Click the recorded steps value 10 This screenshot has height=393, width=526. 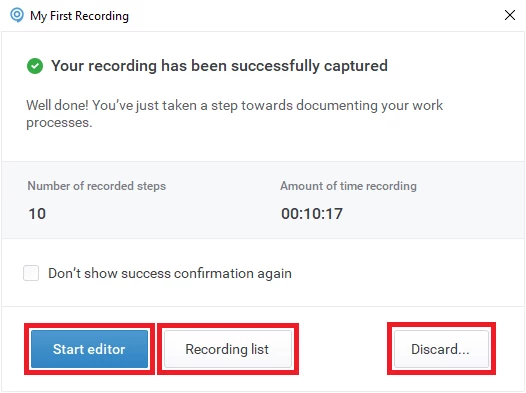tap(37, 214)
